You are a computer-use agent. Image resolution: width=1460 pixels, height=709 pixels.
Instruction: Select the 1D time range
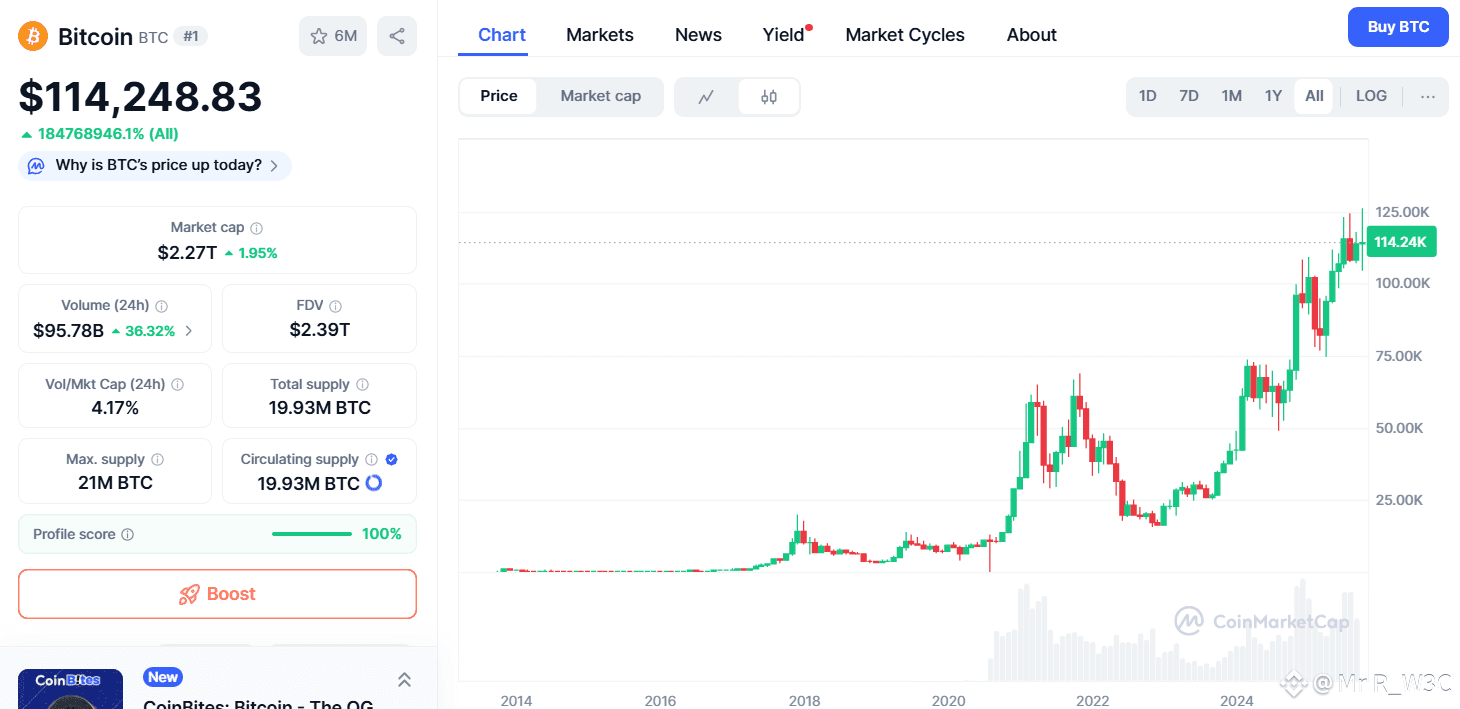coord(1147,96)
